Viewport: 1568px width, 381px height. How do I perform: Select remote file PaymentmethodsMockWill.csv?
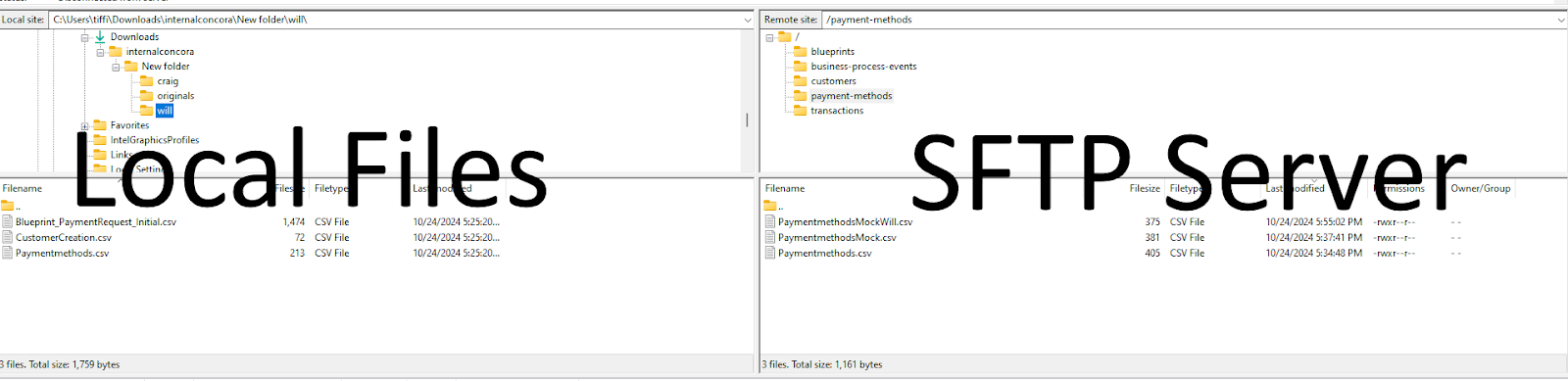(845, 222)
